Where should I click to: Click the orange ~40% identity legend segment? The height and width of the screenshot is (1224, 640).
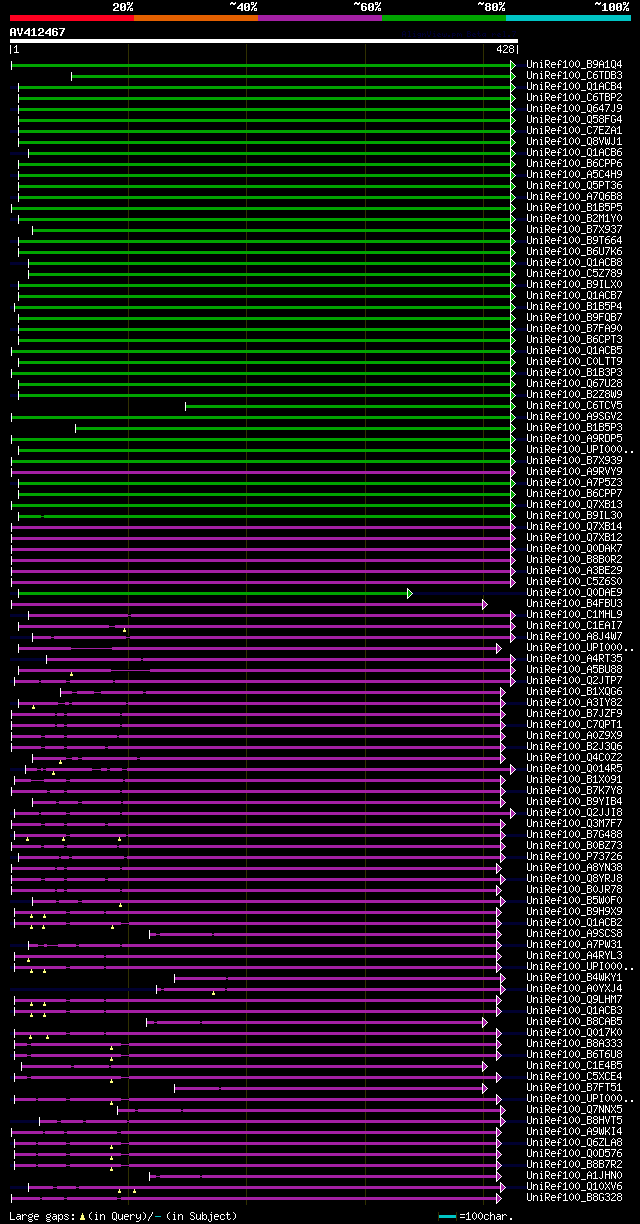point(195,18)
